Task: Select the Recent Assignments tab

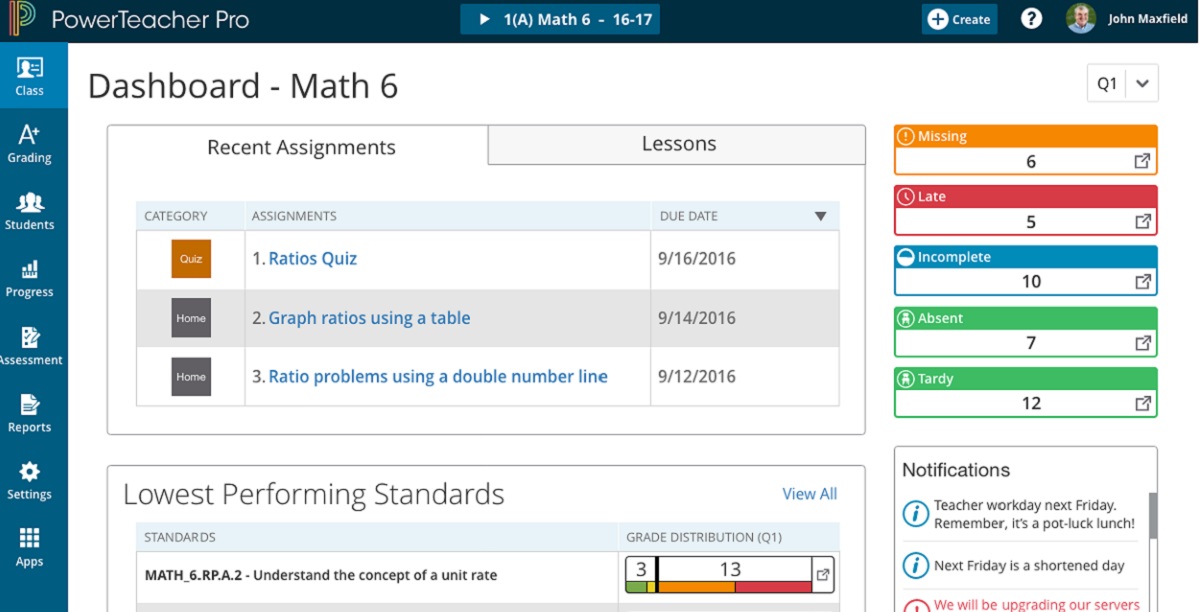Action: tap(301, 147)
